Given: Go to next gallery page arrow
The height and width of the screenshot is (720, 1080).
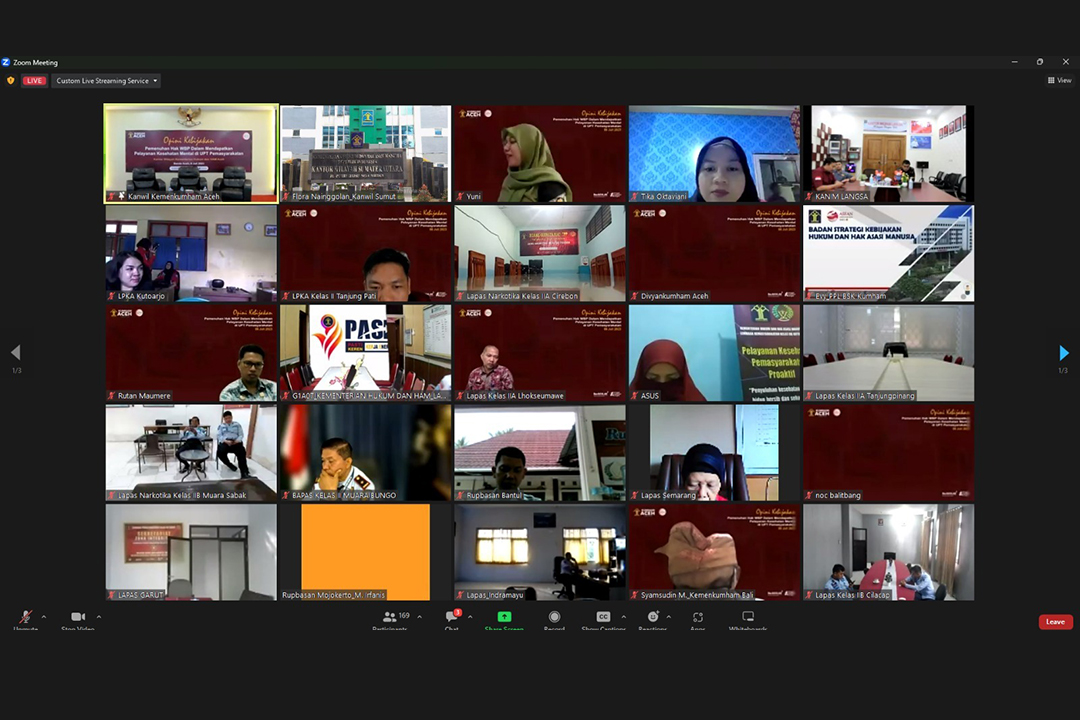Looking at the screenshot, I should tap(1063, 353).
